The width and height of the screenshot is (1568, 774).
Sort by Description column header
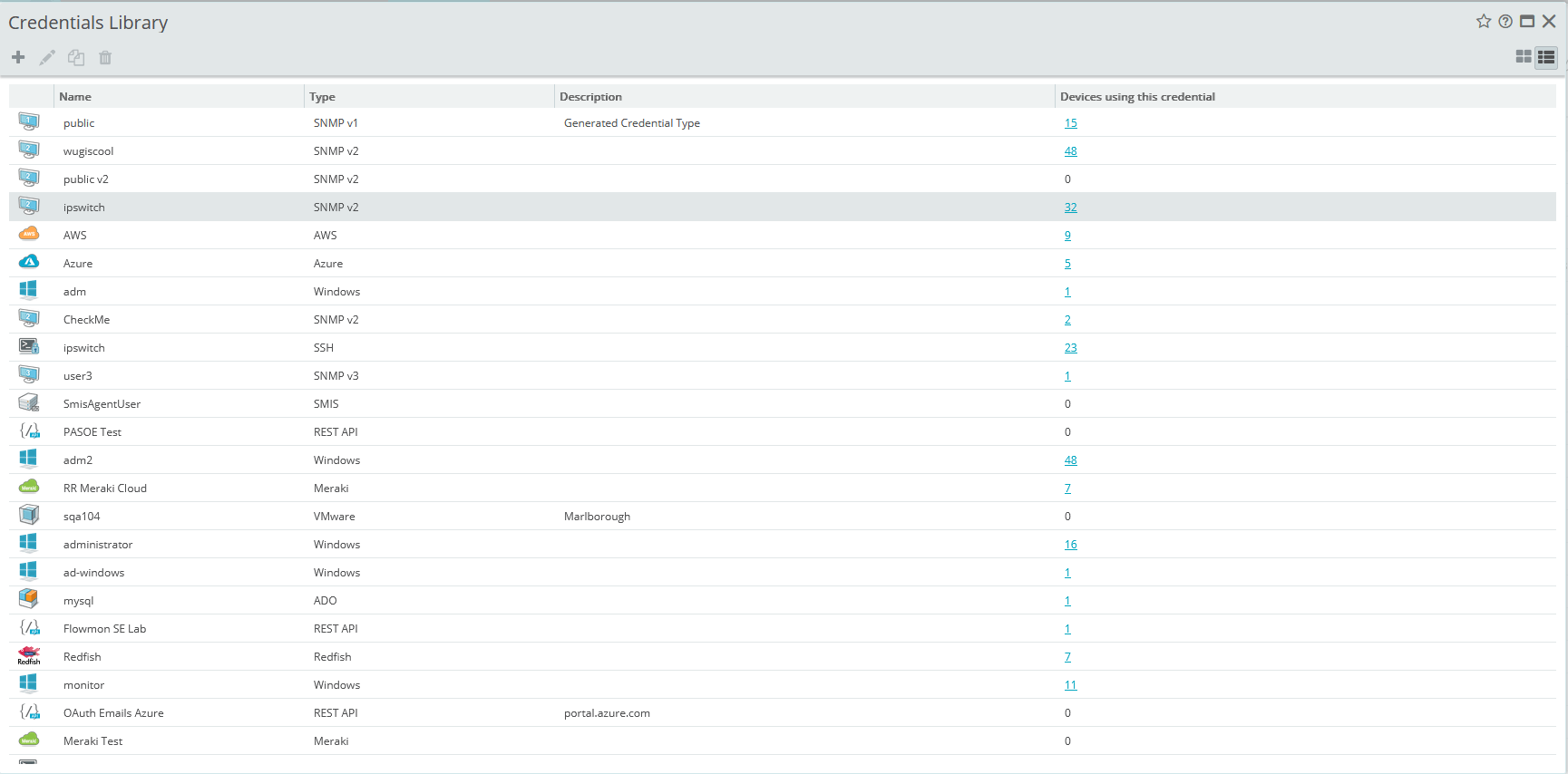pyautogui.click(x=805, y=96)
